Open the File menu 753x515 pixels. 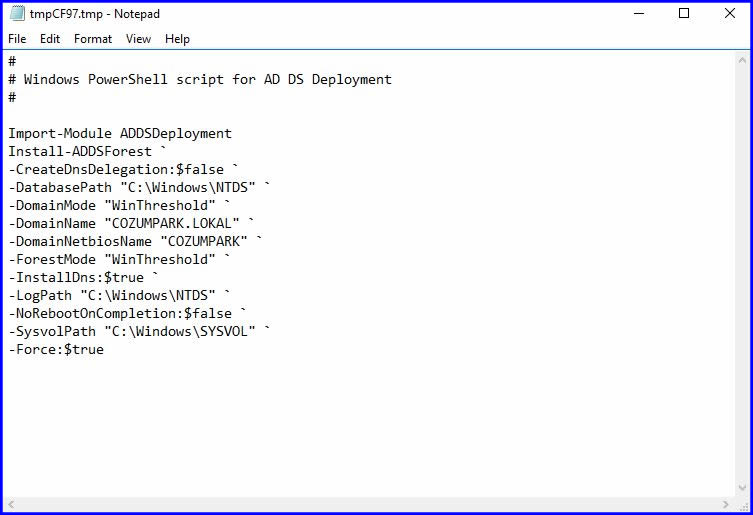click(x=17, y=39)
